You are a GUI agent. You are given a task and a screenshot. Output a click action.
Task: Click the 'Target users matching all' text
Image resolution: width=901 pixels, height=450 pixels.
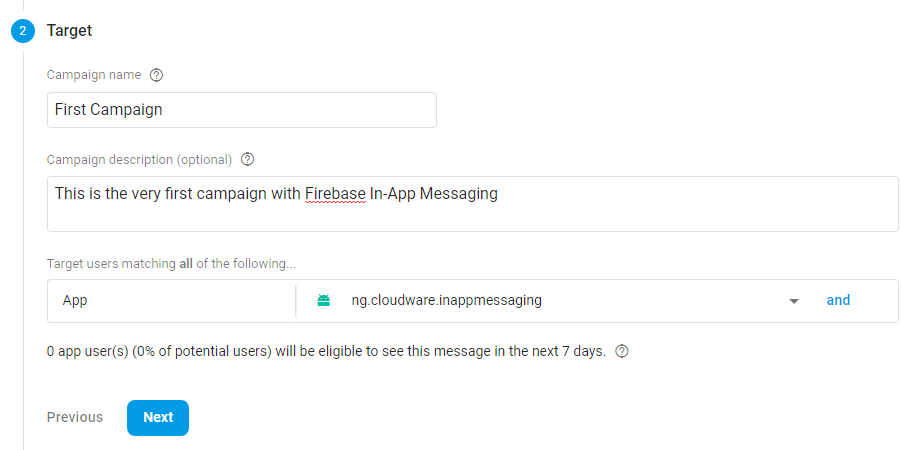pyautogui.click(x=171, y=264)
